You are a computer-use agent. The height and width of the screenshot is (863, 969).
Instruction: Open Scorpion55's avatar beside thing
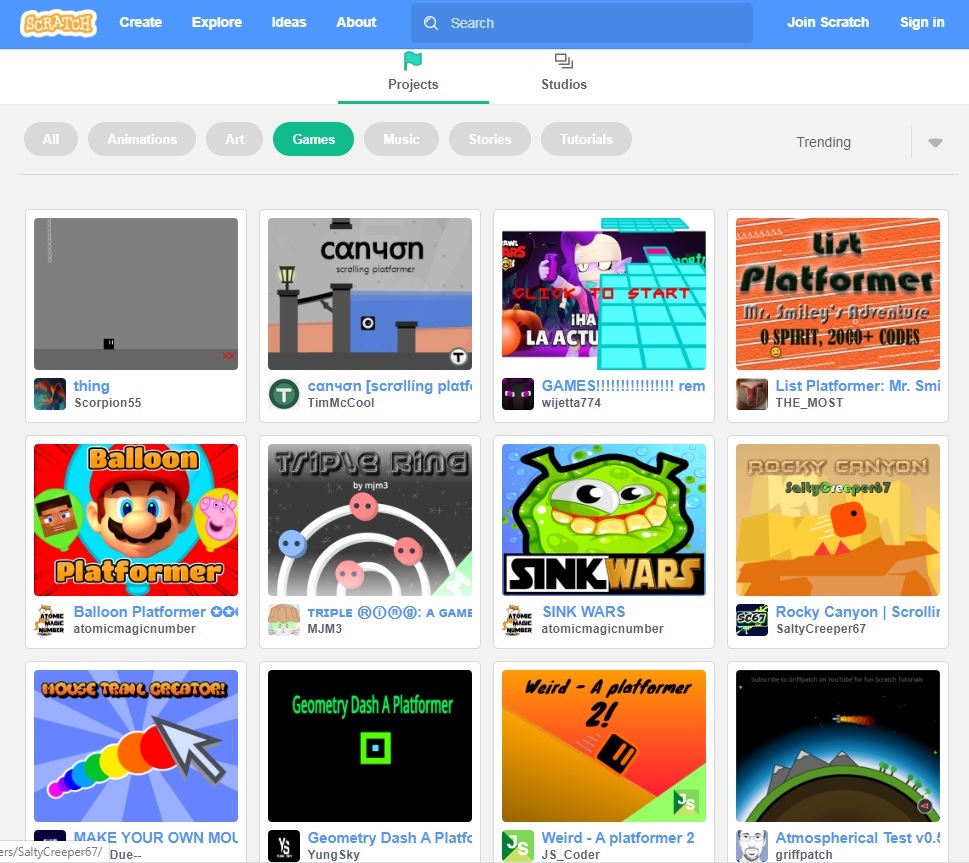pos(50,394)
